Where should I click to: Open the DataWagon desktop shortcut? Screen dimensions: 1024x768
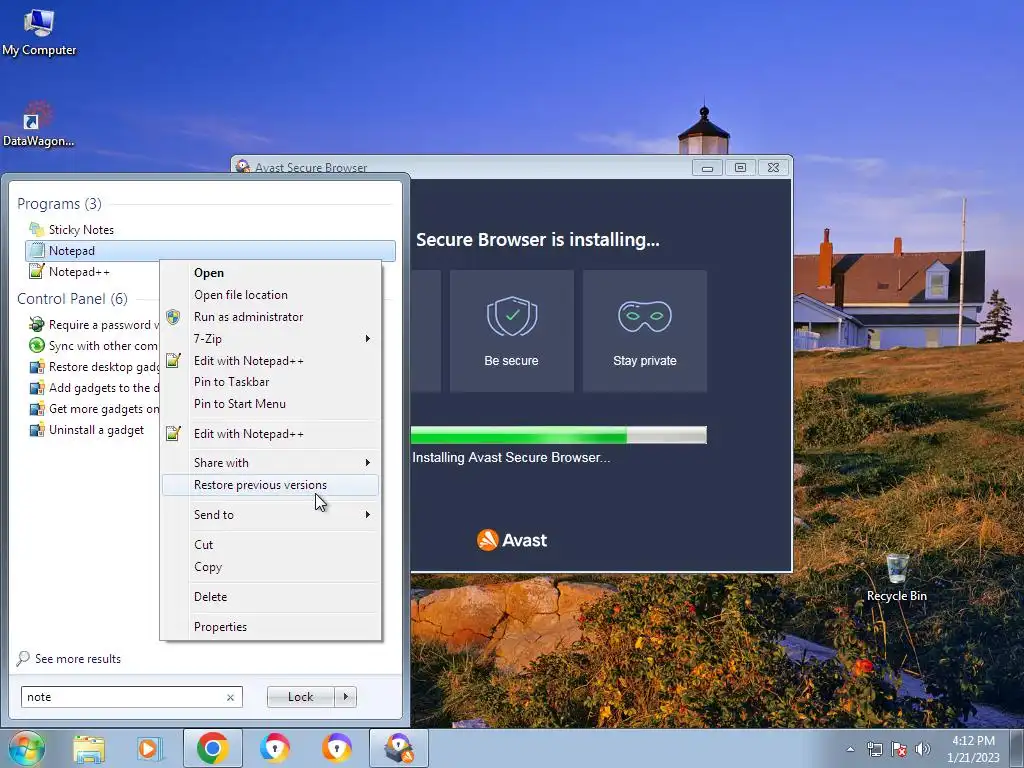click(x=38, y=124)
